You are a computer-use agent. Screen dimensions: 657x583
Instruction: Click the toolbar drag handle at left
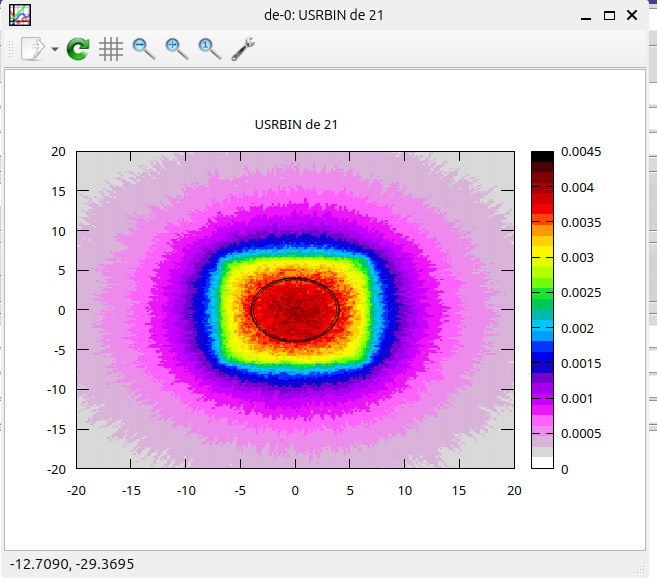11,48
